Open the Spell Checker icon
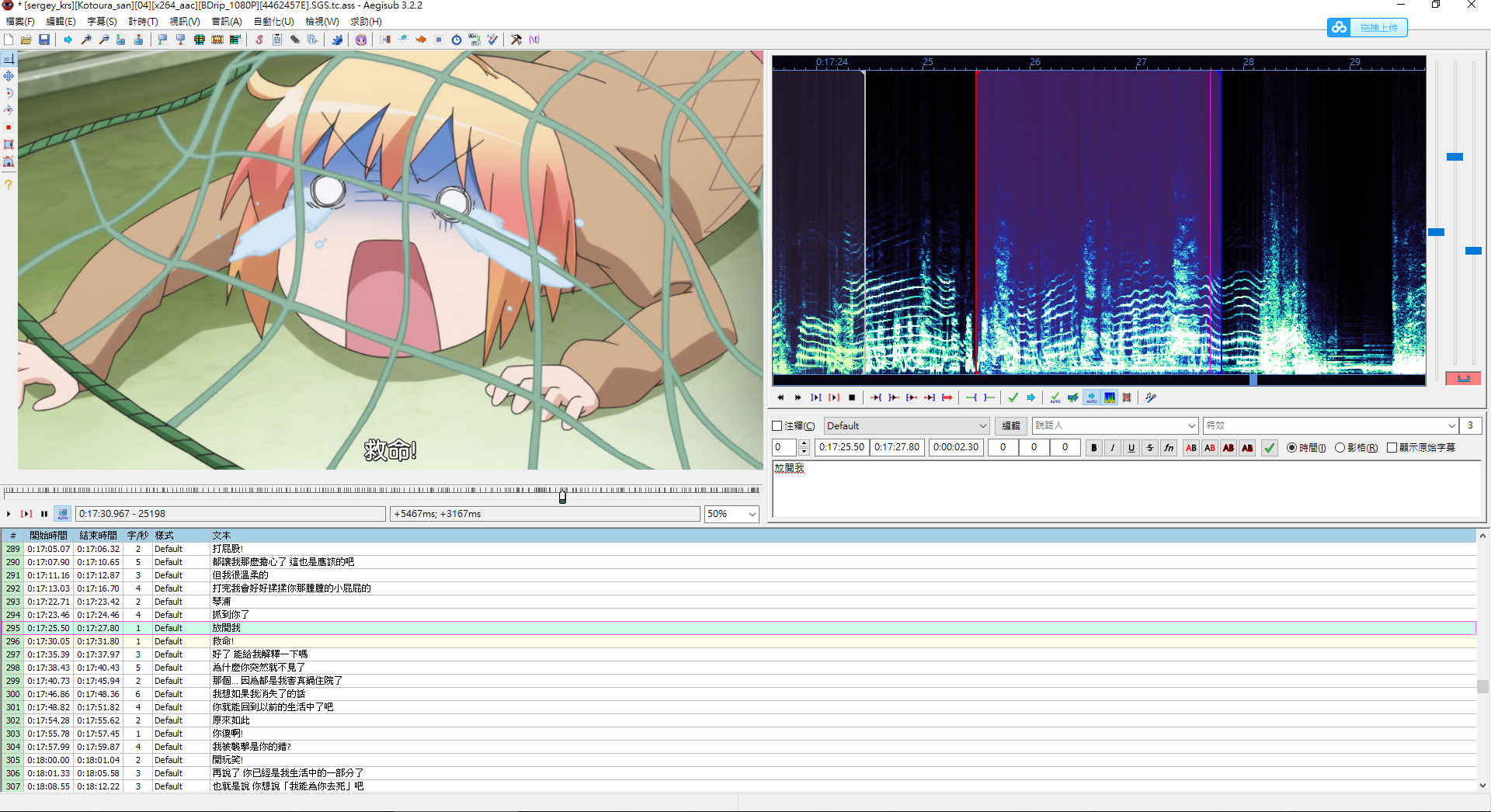1491x812 pixels. coord(492,40)
